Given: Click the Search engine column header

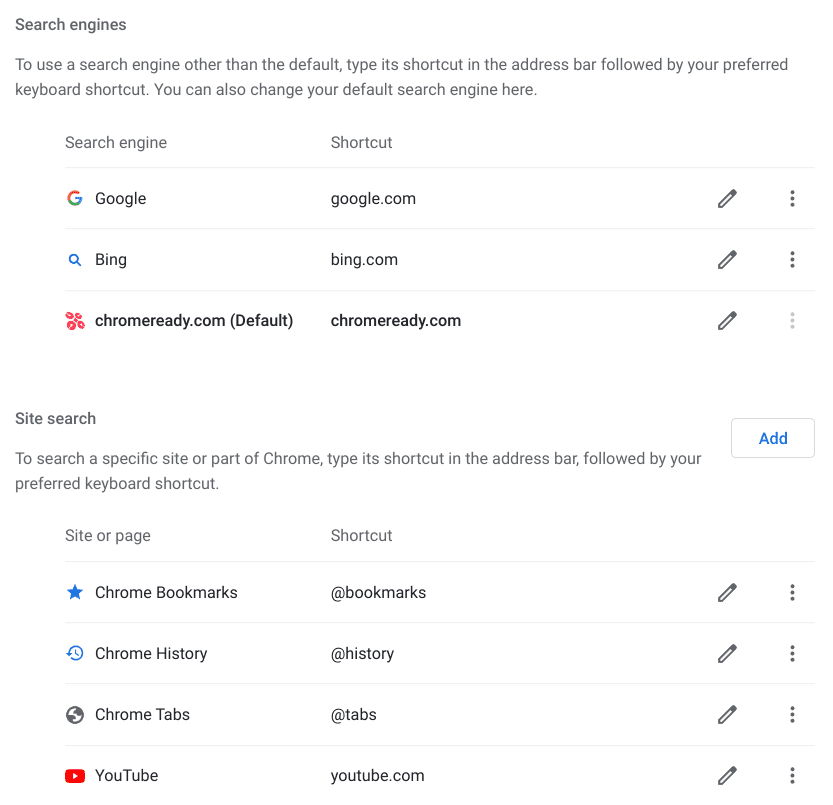Looking at the screenshot, I should [116, 142].
